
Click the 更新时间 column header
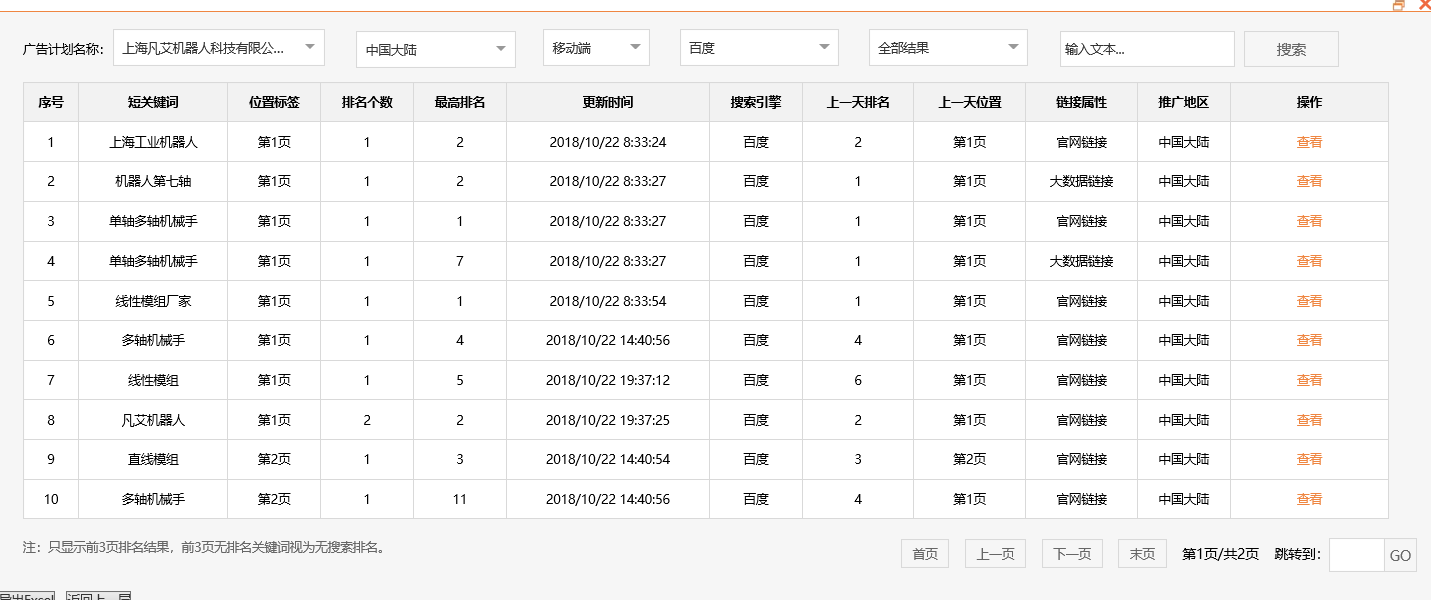[x=607, y=101]
